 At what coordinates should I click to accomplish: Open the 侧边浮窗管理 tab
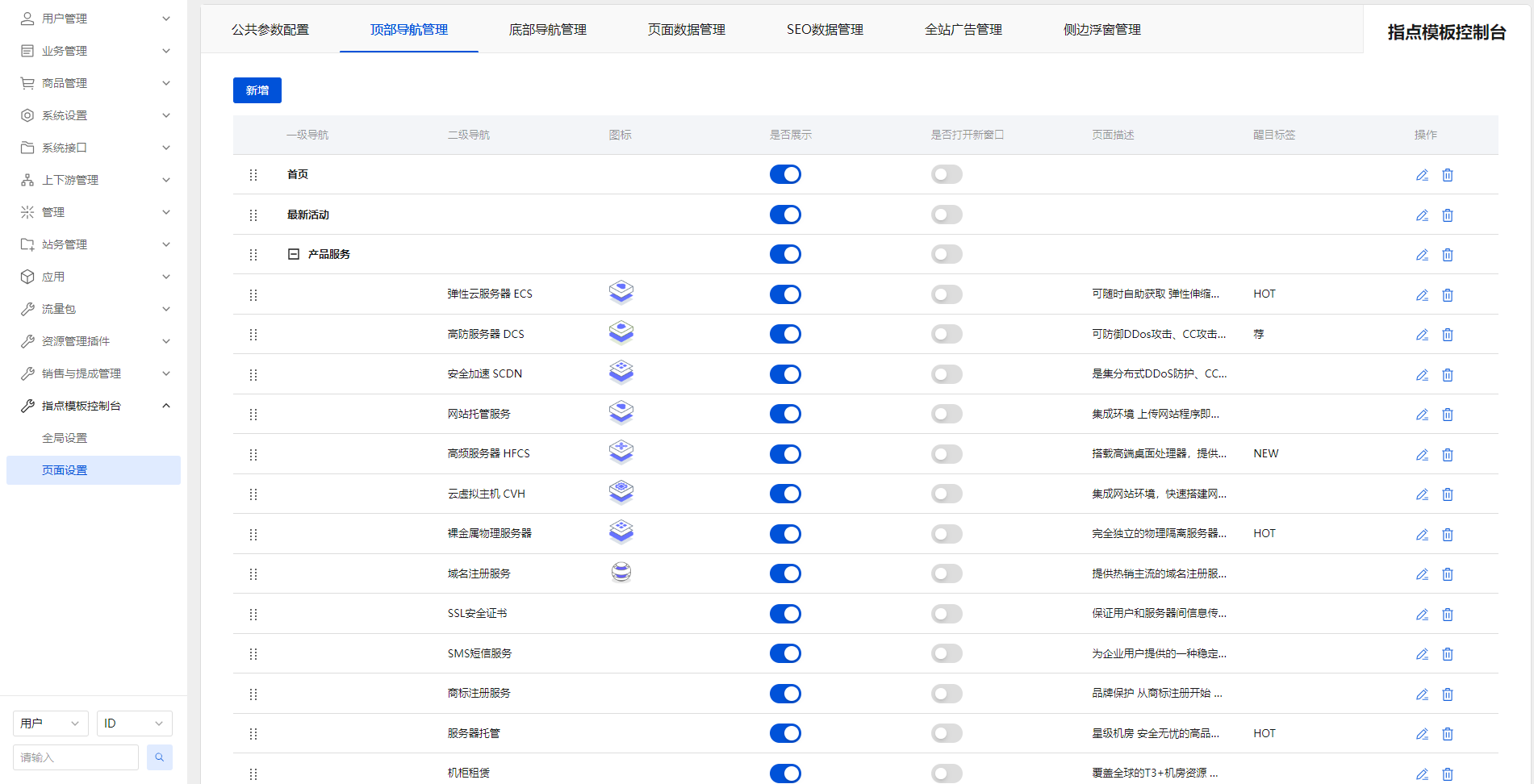click(x=1102, y=30)
